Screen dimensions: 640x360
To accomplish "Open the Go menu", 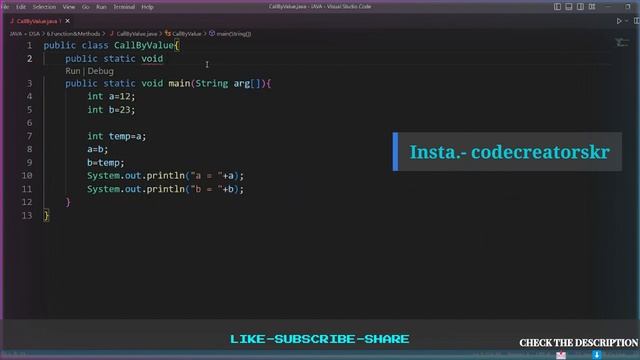I will (x=85, y=7).
